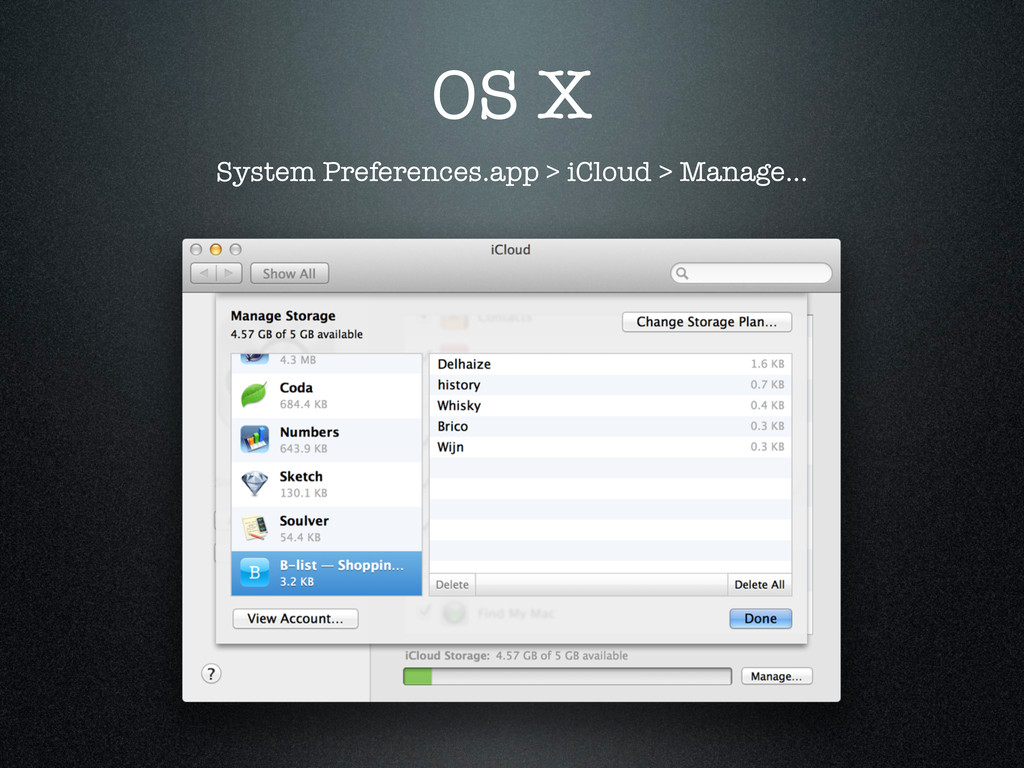Viewport: 1024px width, 768px height.
Task: Go forward with the right arrow button
Action: (229, 273)
